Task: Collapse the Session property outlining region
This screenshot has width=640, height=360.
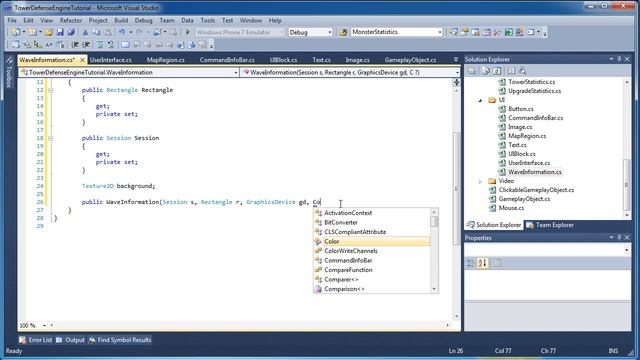Action: tap(51, 138)
